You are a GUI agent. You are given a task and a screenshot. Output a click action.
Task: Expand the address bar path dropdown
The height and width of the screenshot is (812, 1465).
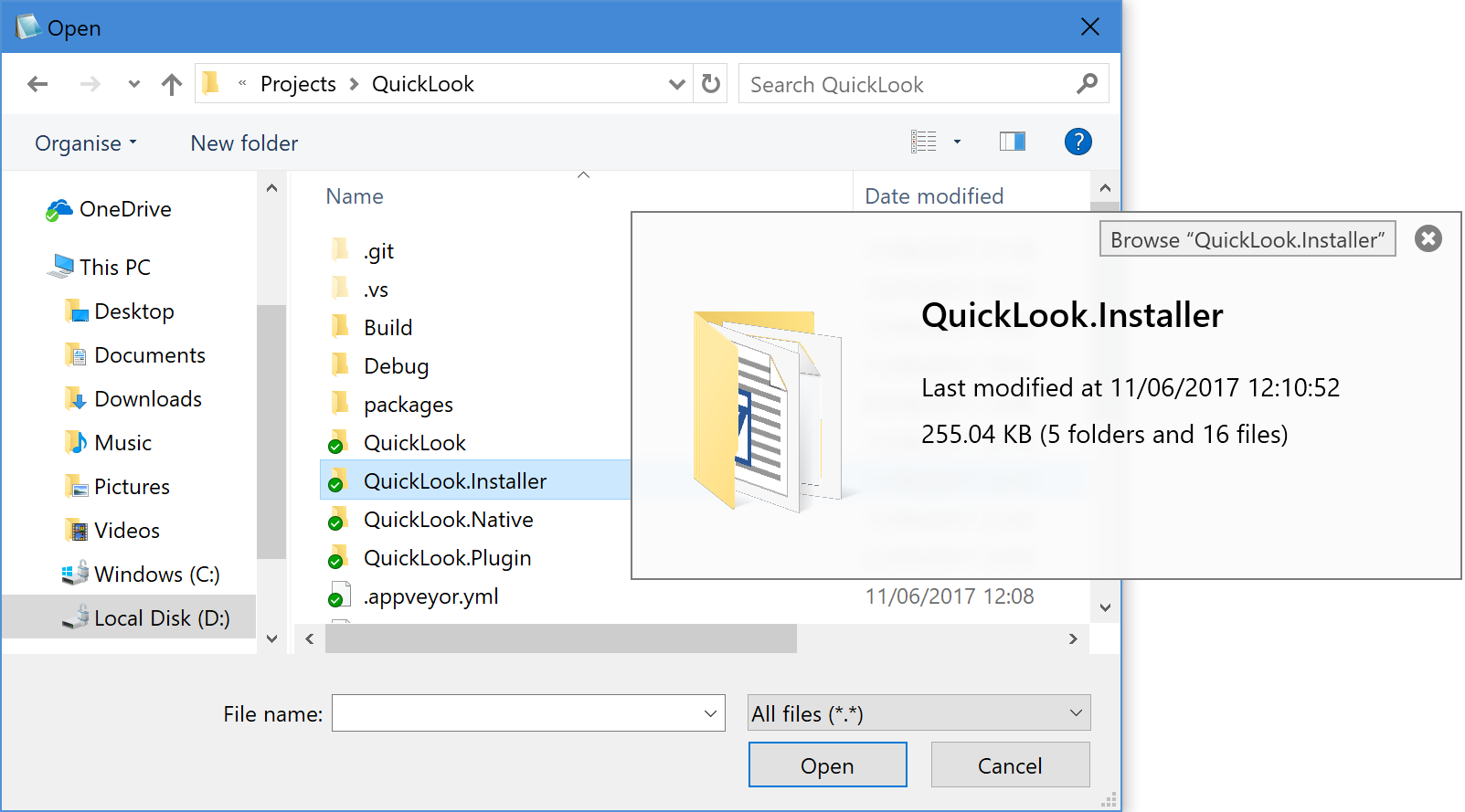click(676, 84)
